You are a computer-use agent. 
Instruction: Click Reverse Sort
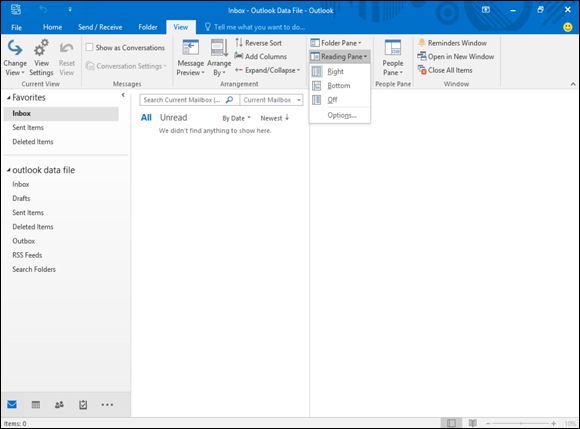click(x=259, y=43)
